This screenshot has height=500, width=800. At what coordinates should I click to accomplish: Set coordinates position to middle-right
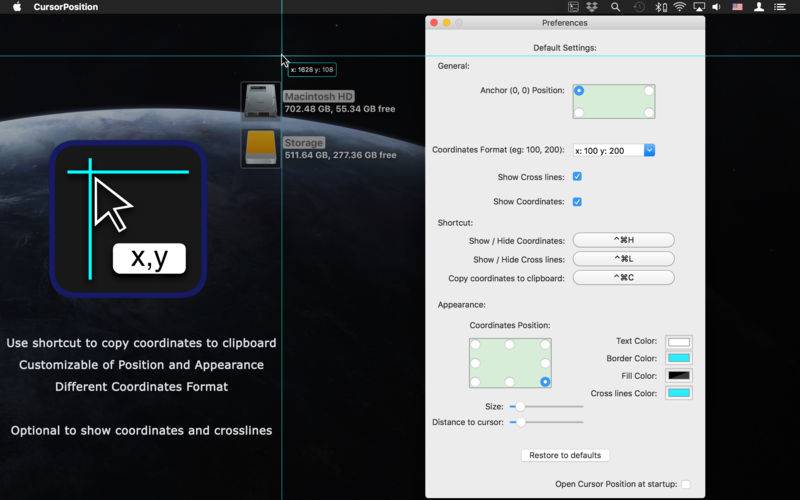(545, 363)
